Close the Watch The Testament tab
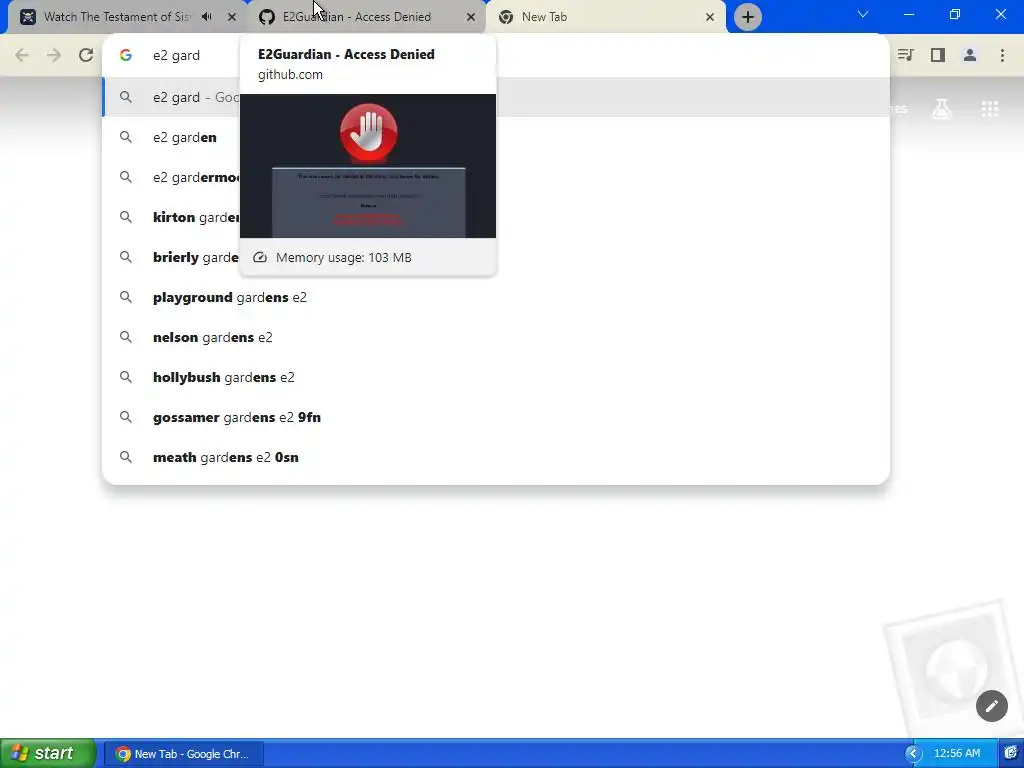Screen dimensions: 1024x768 click(232, 17)
